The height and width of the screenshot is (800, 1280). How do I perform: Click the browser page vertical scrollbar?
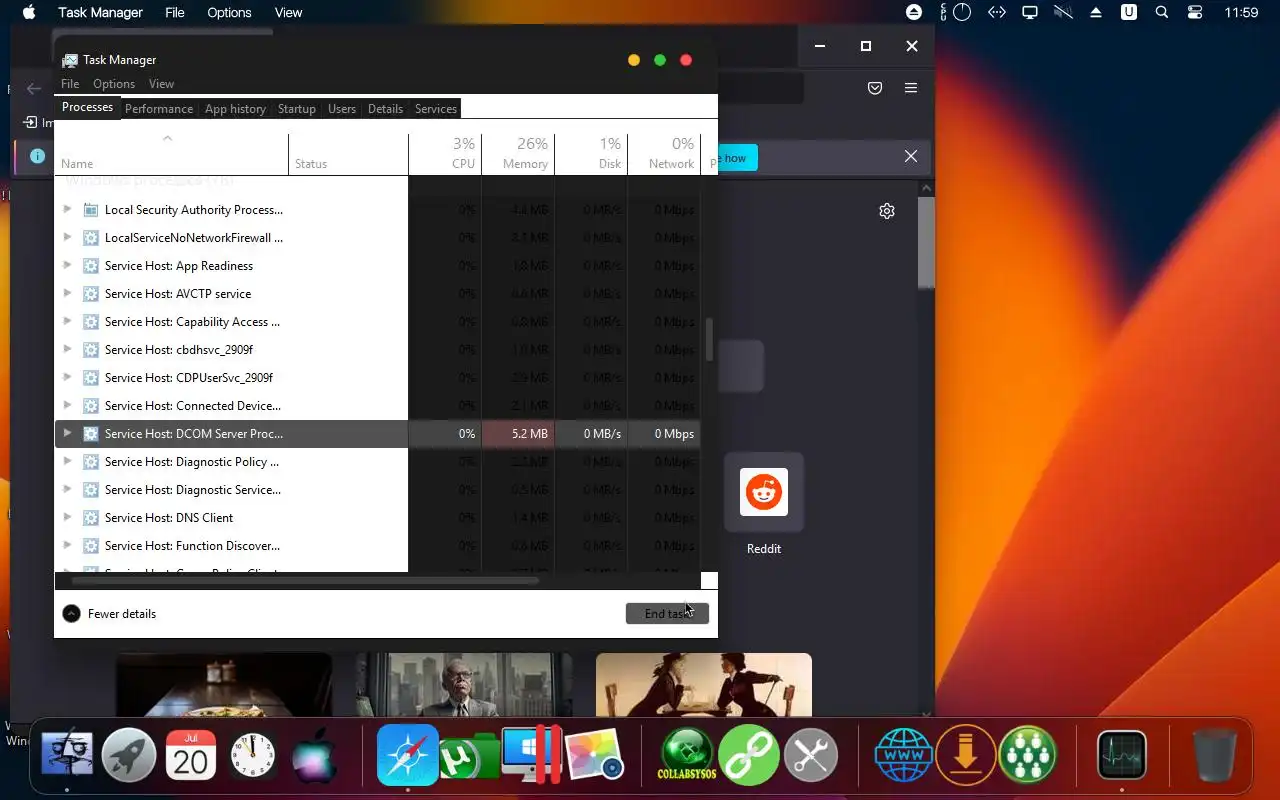coord(926,243)
